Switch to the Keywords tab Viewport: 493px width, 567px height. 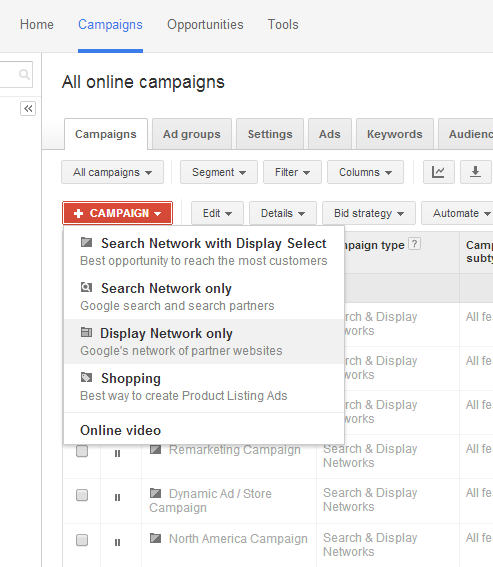(x=395, y=134)
